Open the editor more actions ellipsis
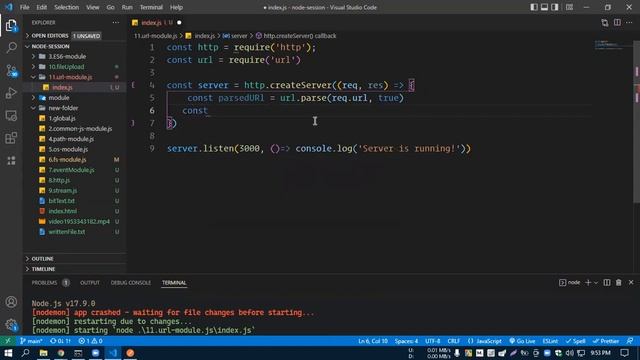 pos(629,23)
